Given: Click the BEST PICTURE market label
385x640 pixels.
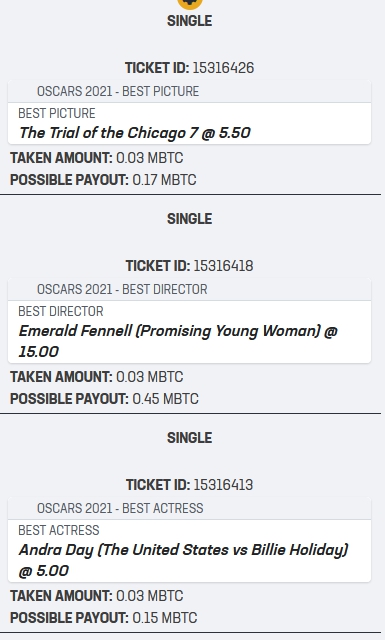Looking at the screenshot, I should coord(57,113).
